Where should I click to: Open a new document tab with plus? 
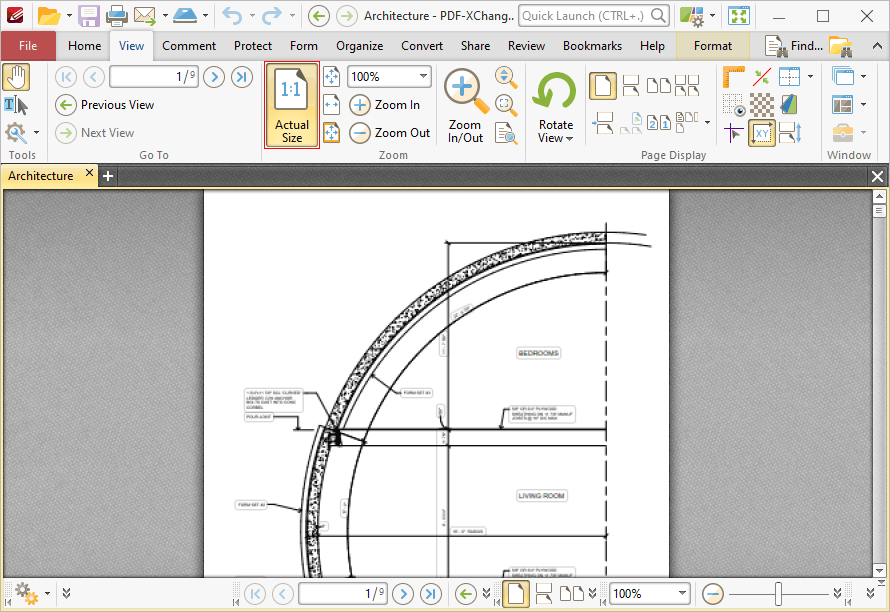pos(108,176)
